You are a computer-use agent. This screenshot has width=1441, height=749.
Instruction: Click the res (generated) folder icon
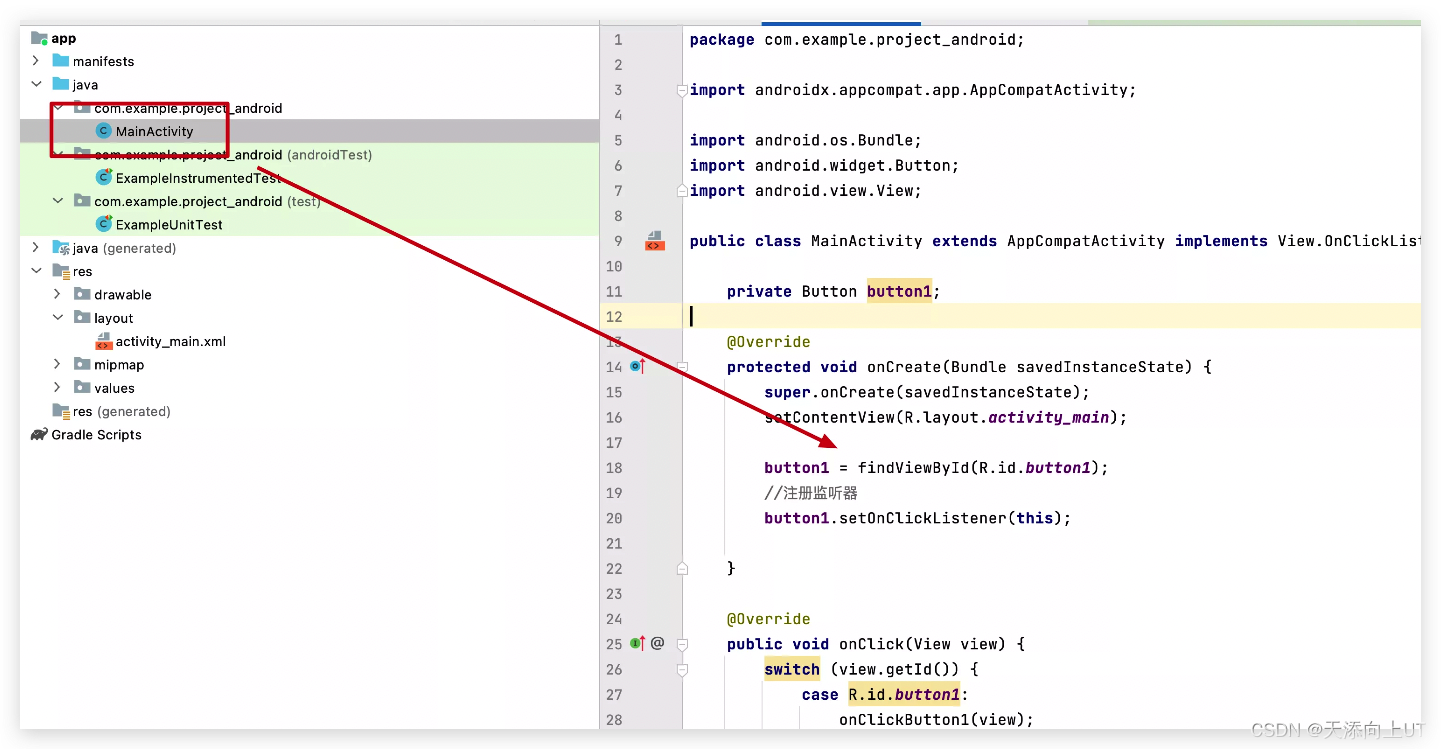pyautogui.click(x=61, y=411)
